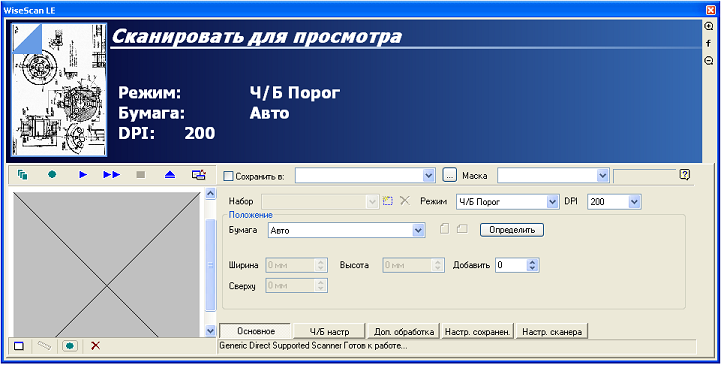This screenshot has height=365, width=721.
Task: Enable the 'Сохранить в' checkbox
Action: tap(228, 176)
